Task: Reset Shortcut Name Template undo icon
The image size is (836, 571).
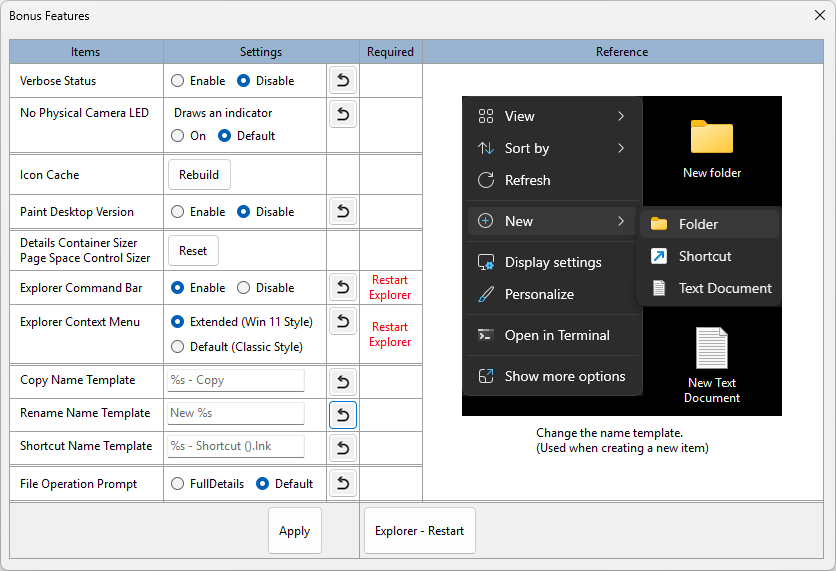Action: [x=343, y=448]
